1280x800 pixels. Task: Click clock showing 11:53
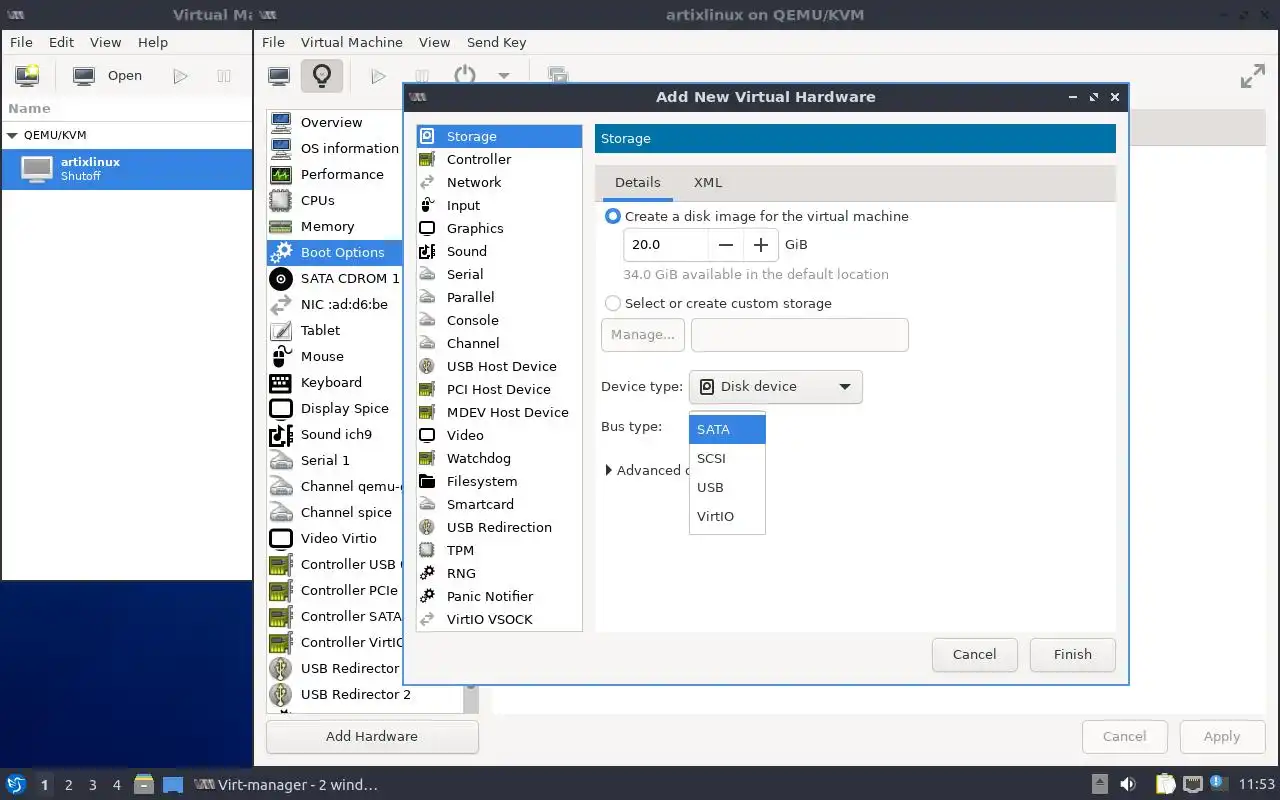[x=1257, y=785]
